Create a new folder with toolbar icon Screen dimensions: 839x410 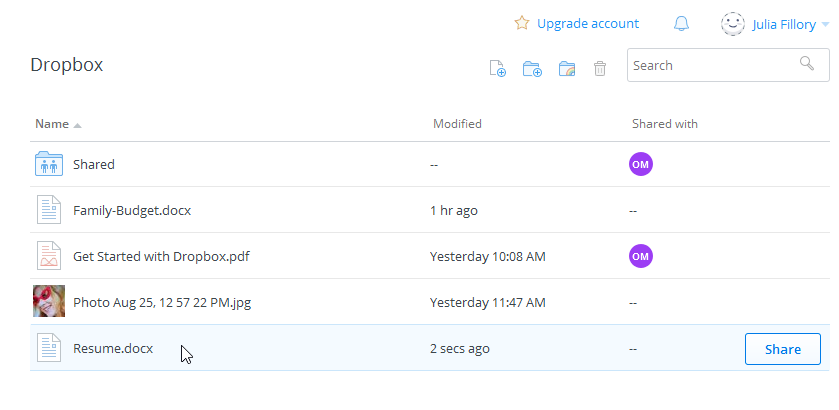[532, 68]
